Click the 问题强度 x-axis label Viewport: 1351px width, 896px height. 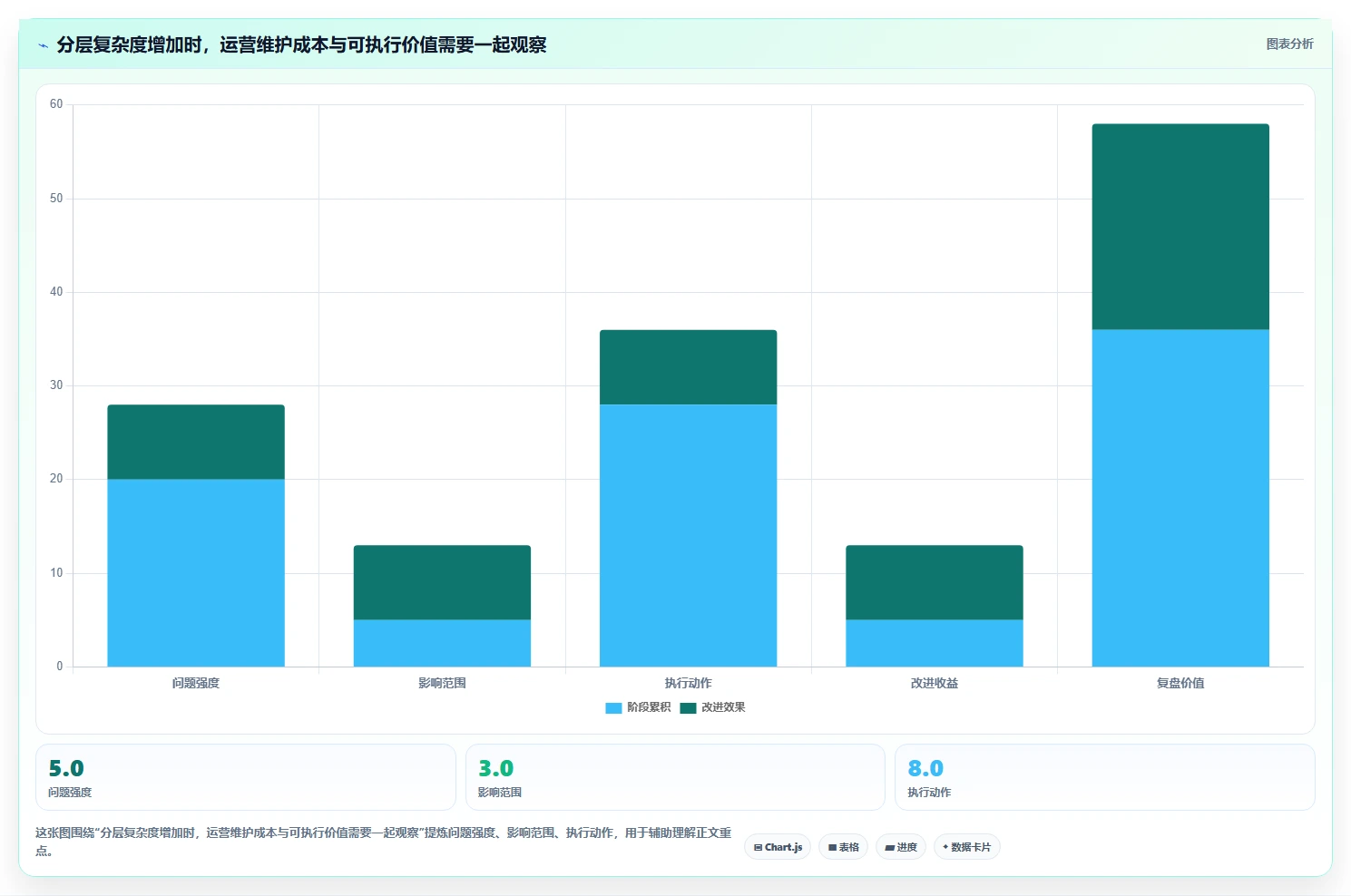click(196, 683)
